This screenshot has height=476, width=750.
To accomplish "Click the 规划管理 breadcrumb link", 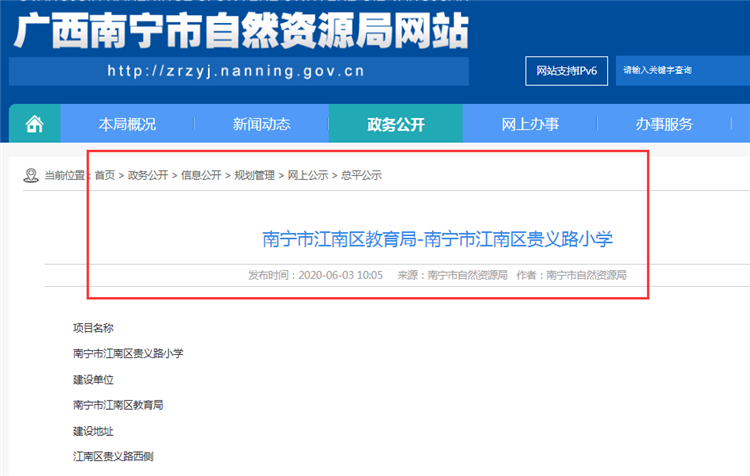I will pos(254,175).
